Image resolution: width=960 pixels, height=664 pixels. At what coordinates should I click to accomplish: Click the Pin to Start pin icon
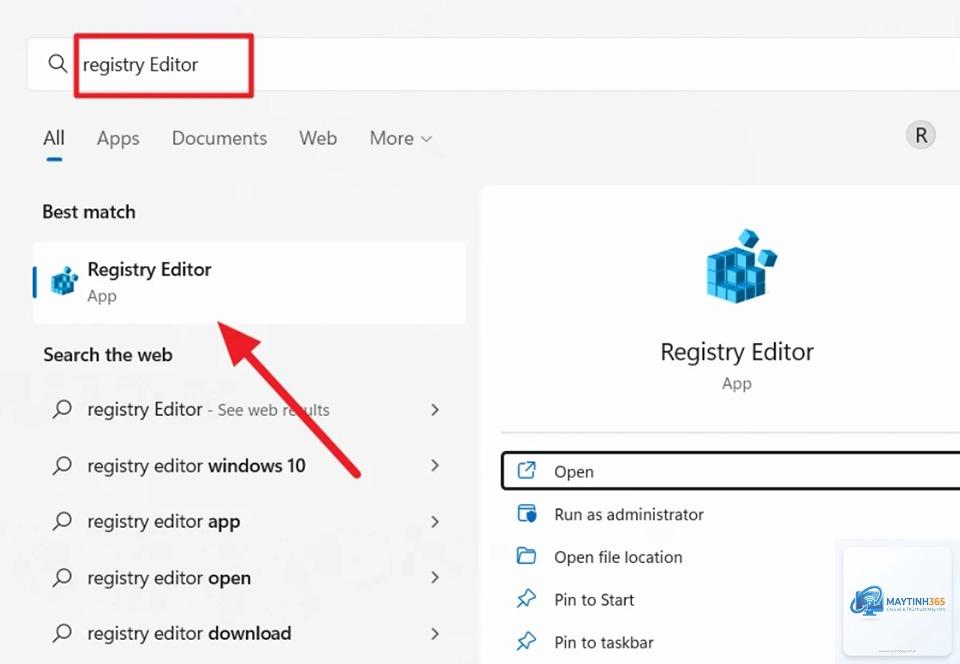click(526, 599)
